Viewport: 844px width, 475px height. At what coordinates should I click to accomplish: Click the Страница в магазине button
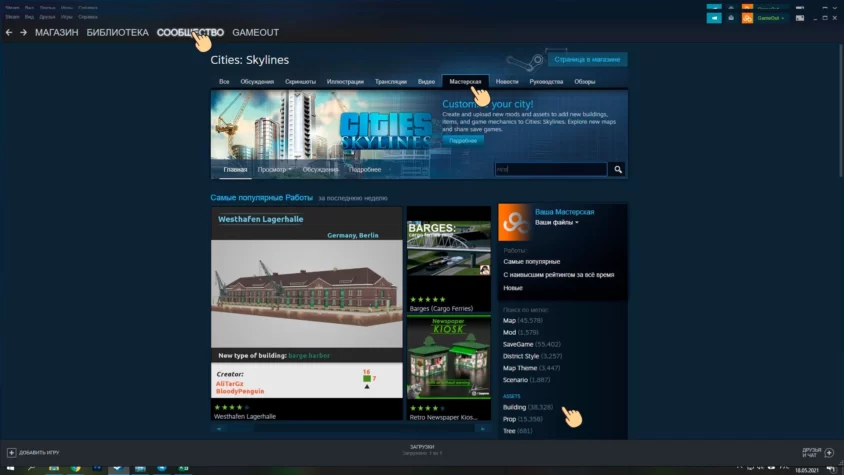[587, 59]
